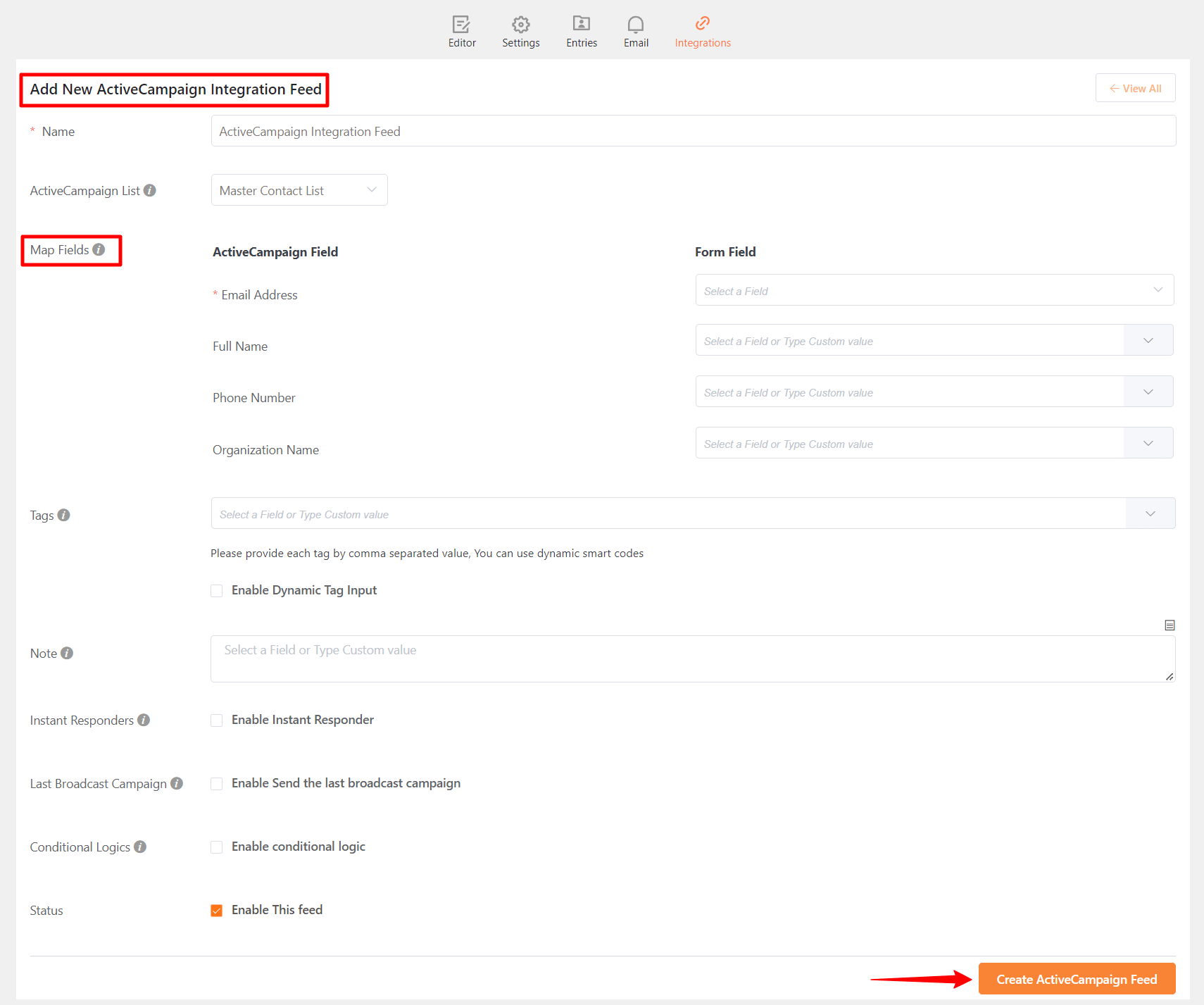Viewport: 1204px width, 1005px height.
Task: Click the Organization Name custom value input
Action: [x=910, y=443]
